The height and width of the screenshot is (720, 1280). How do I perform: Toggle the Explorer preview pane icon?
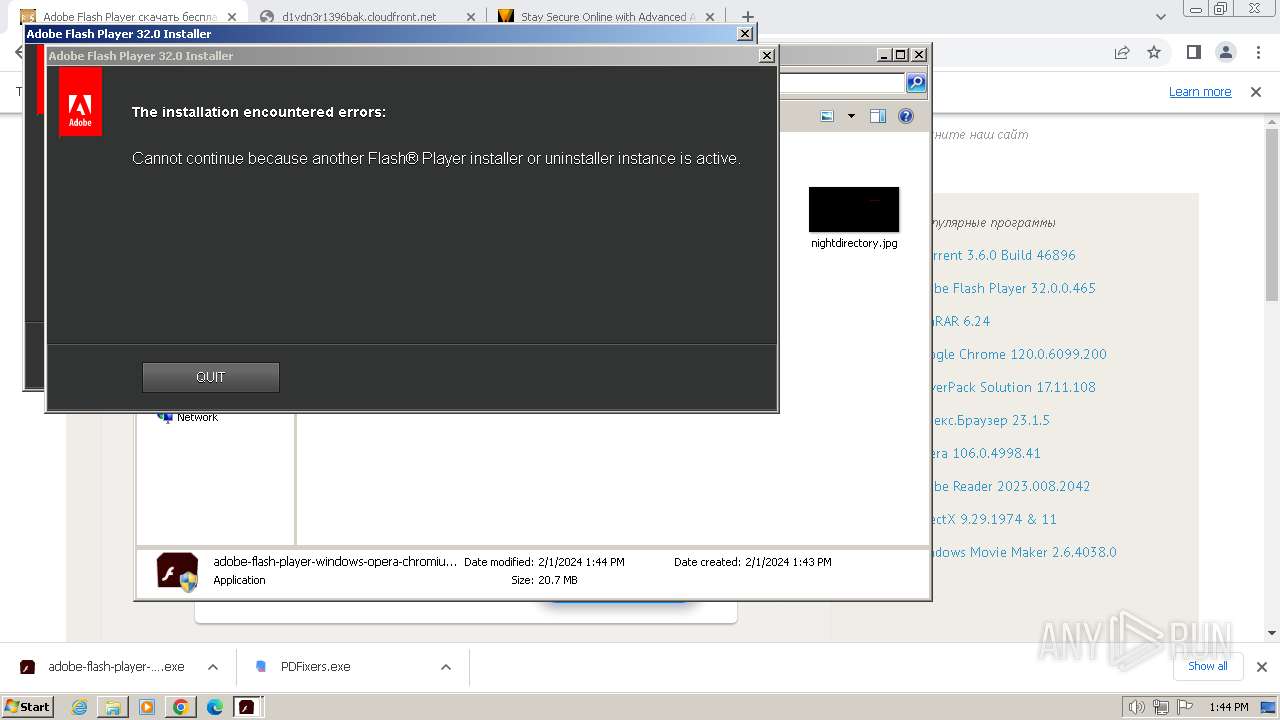(878, 116)
